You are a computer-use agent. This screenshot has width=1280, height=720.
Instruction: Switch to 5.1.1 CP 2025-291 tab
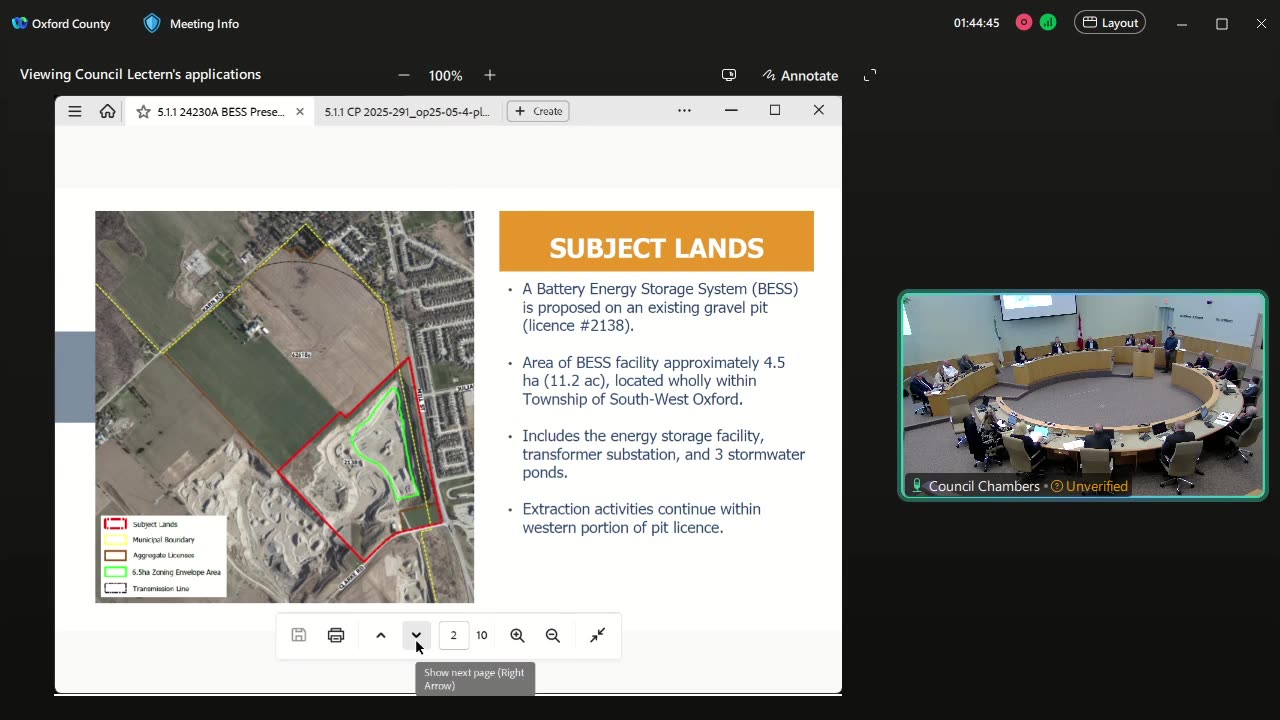click(x=407, y=112)
